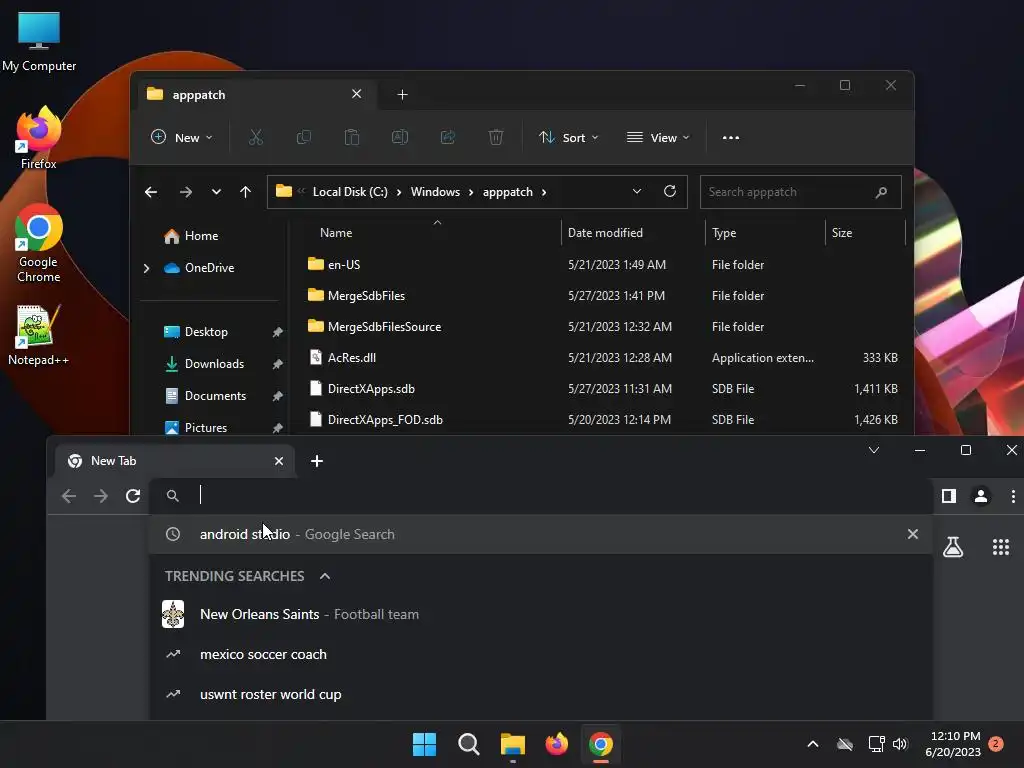
Task: Click the Copy icon in Explorer toolbar
Action: [304, 138]
